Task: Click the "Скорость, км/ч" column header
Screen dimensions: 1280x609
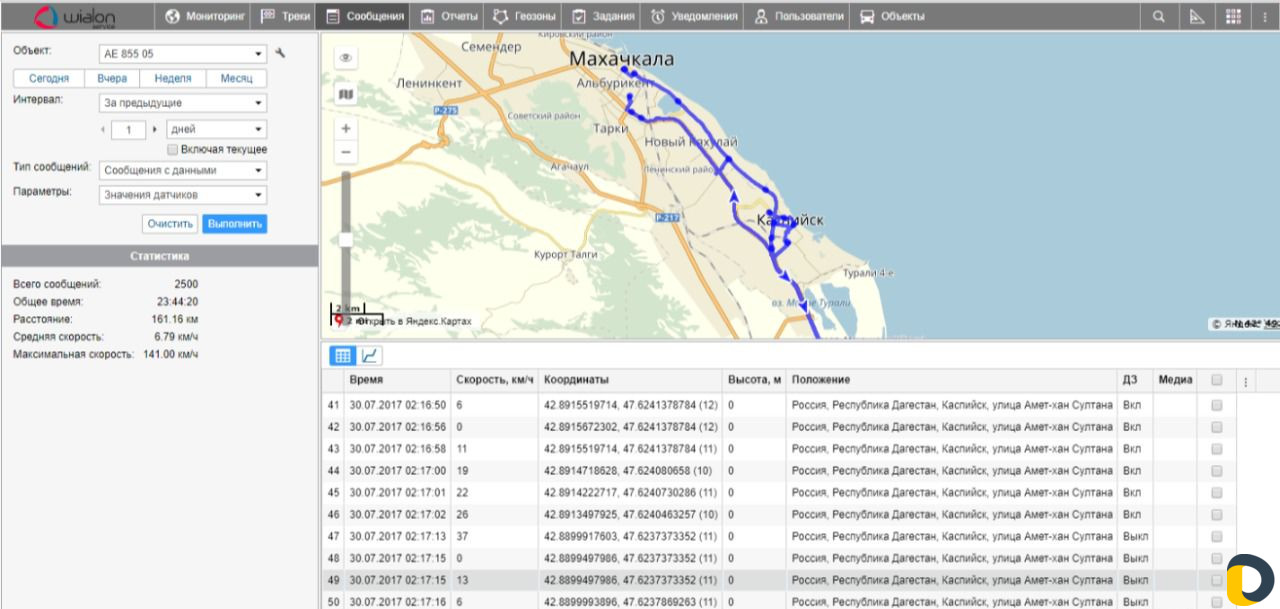Action: [494, 380]
